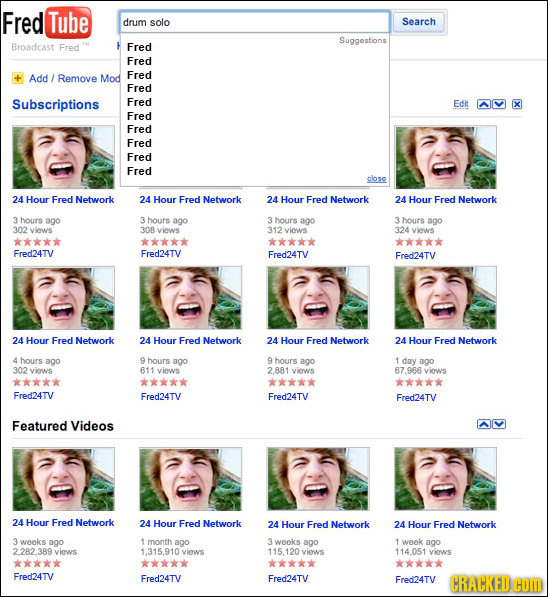Click the yellow plus icon for modules

tap(18, 78)
